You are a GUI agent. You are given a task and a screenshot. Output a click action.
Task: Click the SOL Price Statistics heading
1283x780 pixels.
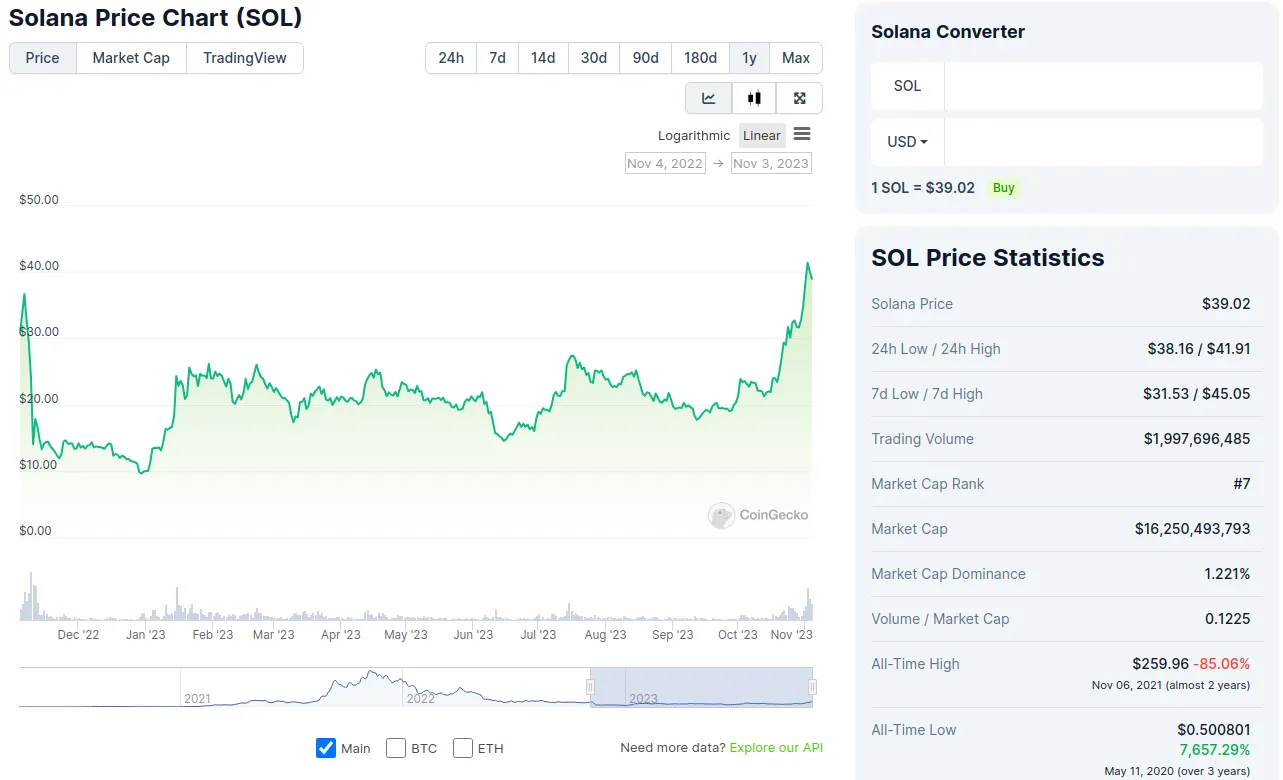click(x=988, y=258)
